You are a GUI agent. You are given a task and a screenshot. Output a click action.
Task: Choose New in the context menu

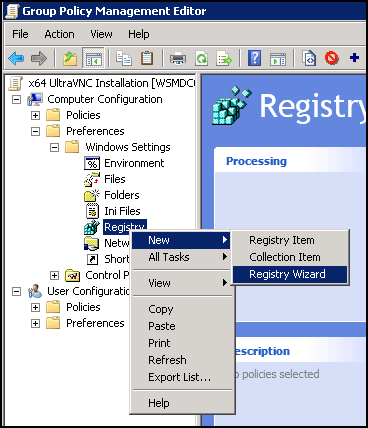[181, 240]
